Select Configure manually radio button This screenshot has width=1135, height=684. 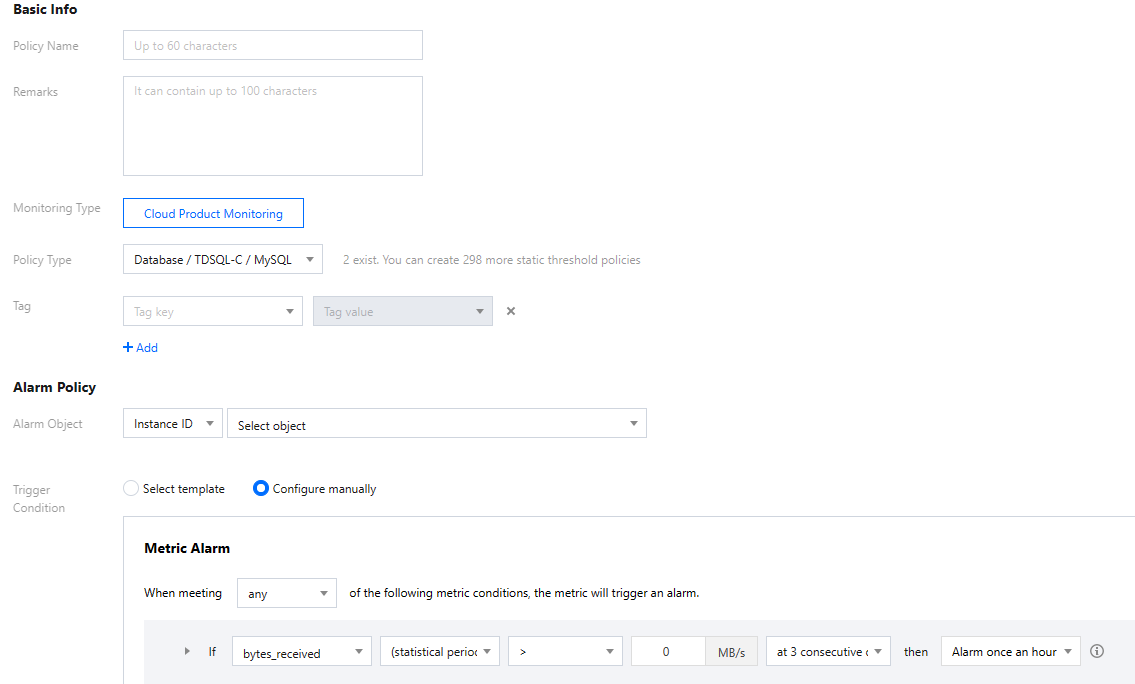(261, 489)
